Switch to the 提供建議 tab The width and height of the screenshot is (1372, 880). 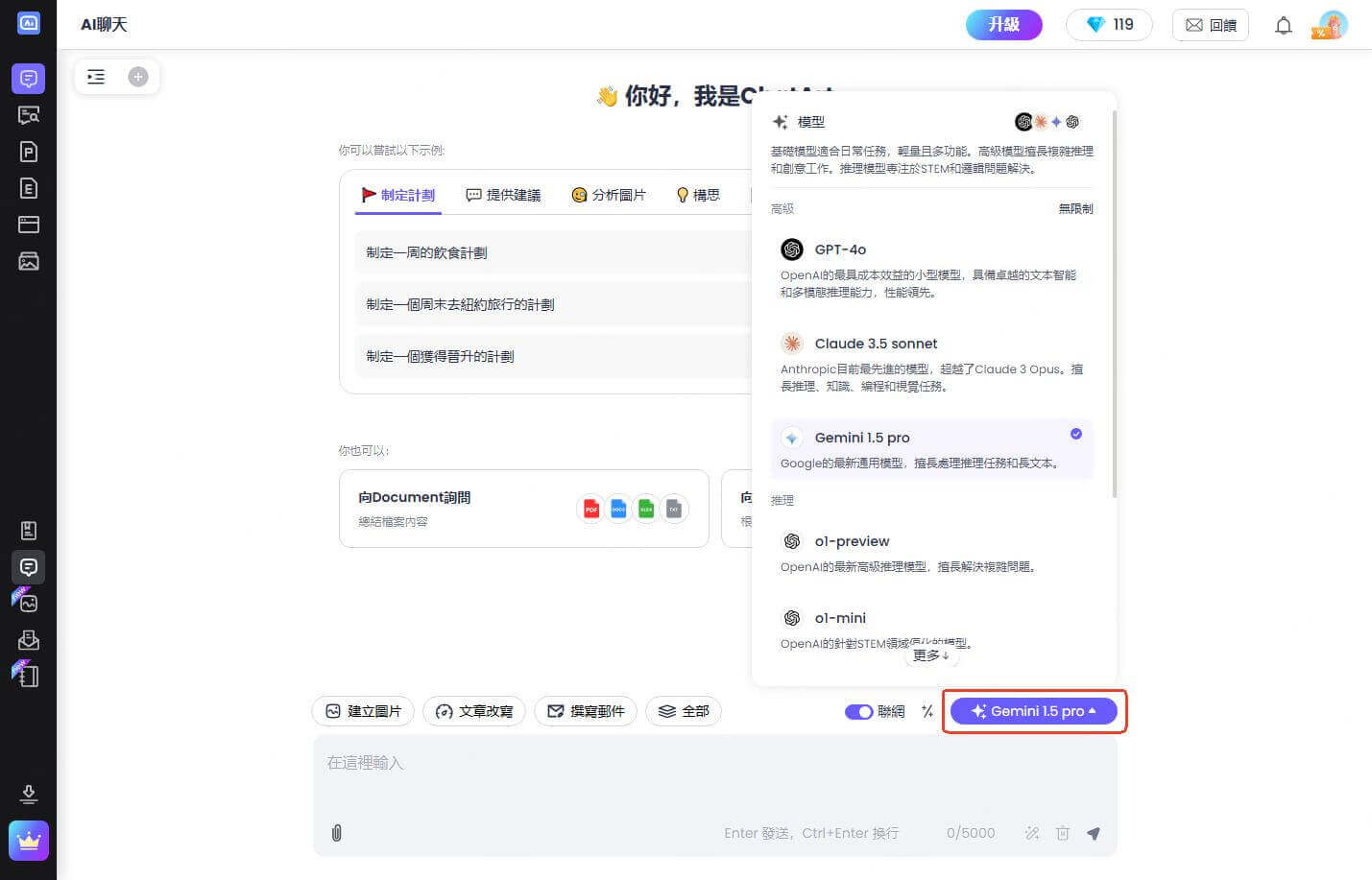pyautogui.click(x=503, y=195)
